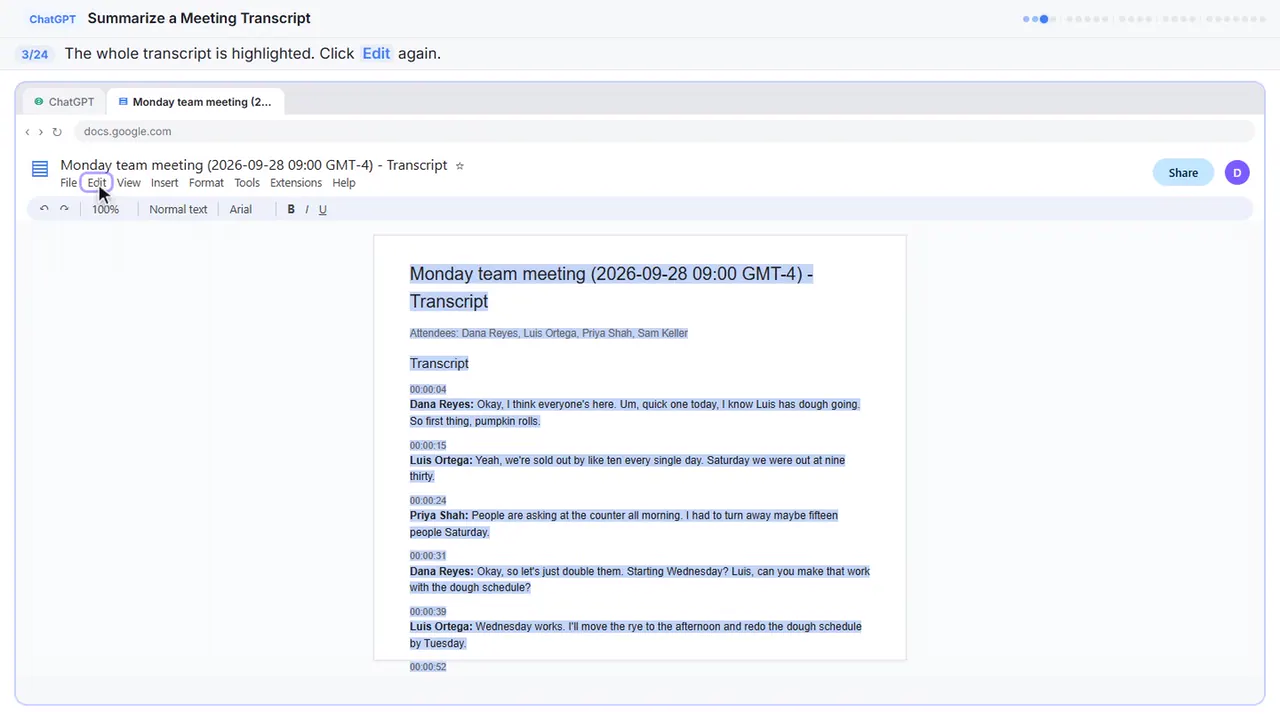Click the redo arrow in toolbar
The width and height of the screenshot is (1280, 720).
pos(64,209)
